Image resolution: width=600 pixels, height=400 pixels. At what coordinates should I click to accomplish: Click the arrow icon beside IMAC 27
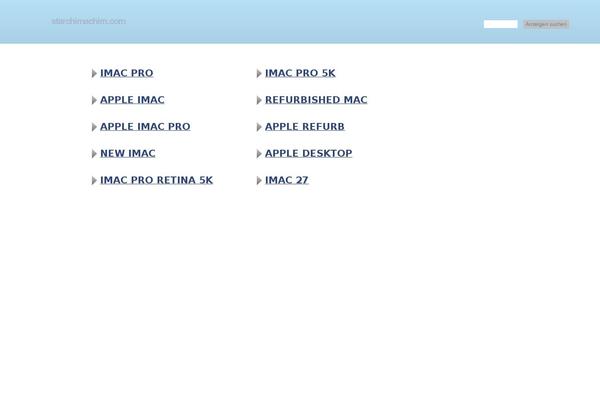[x=259, y=181]
